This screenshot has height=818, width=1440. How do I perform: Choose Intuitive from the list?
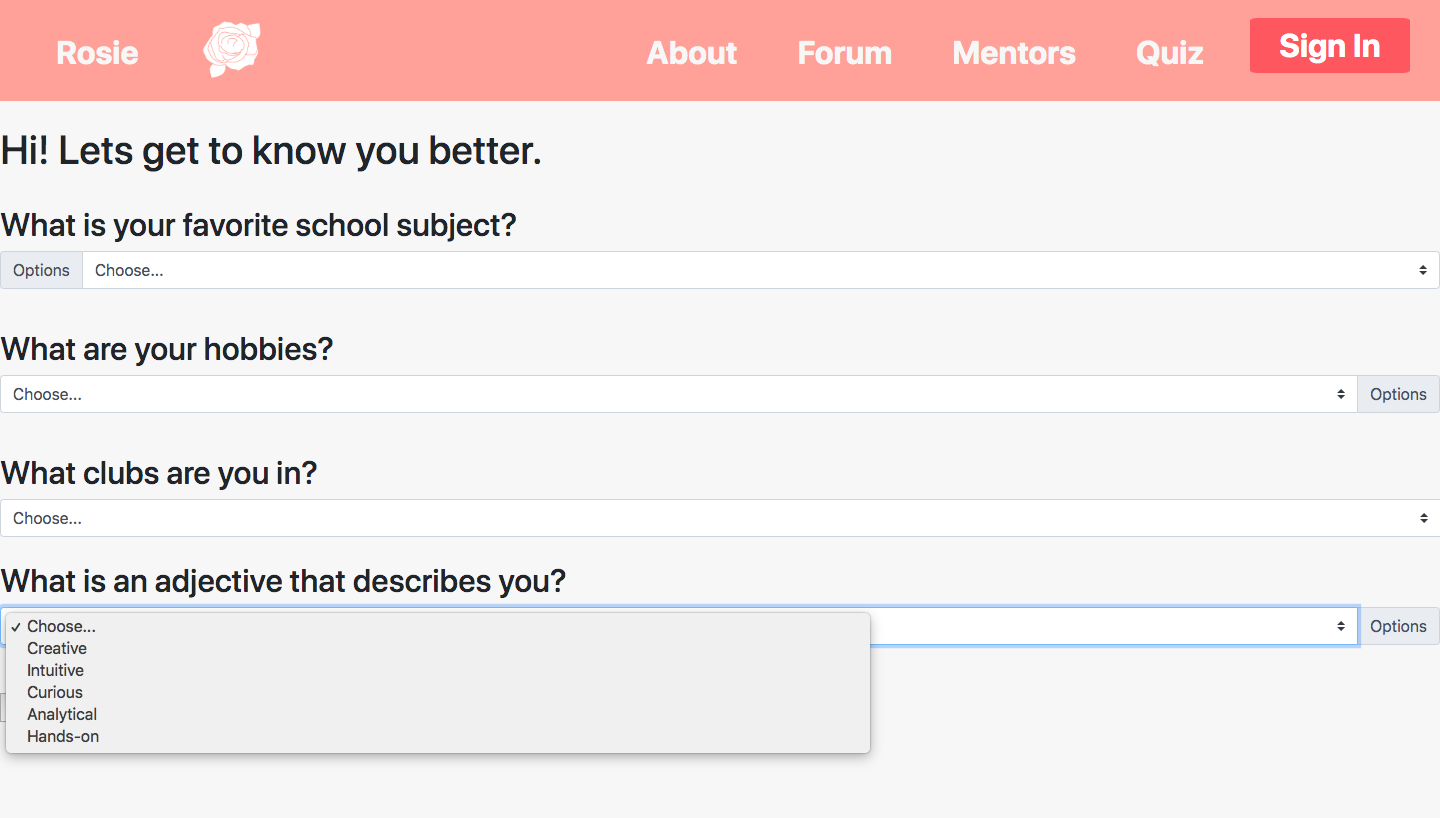(55, 670)
